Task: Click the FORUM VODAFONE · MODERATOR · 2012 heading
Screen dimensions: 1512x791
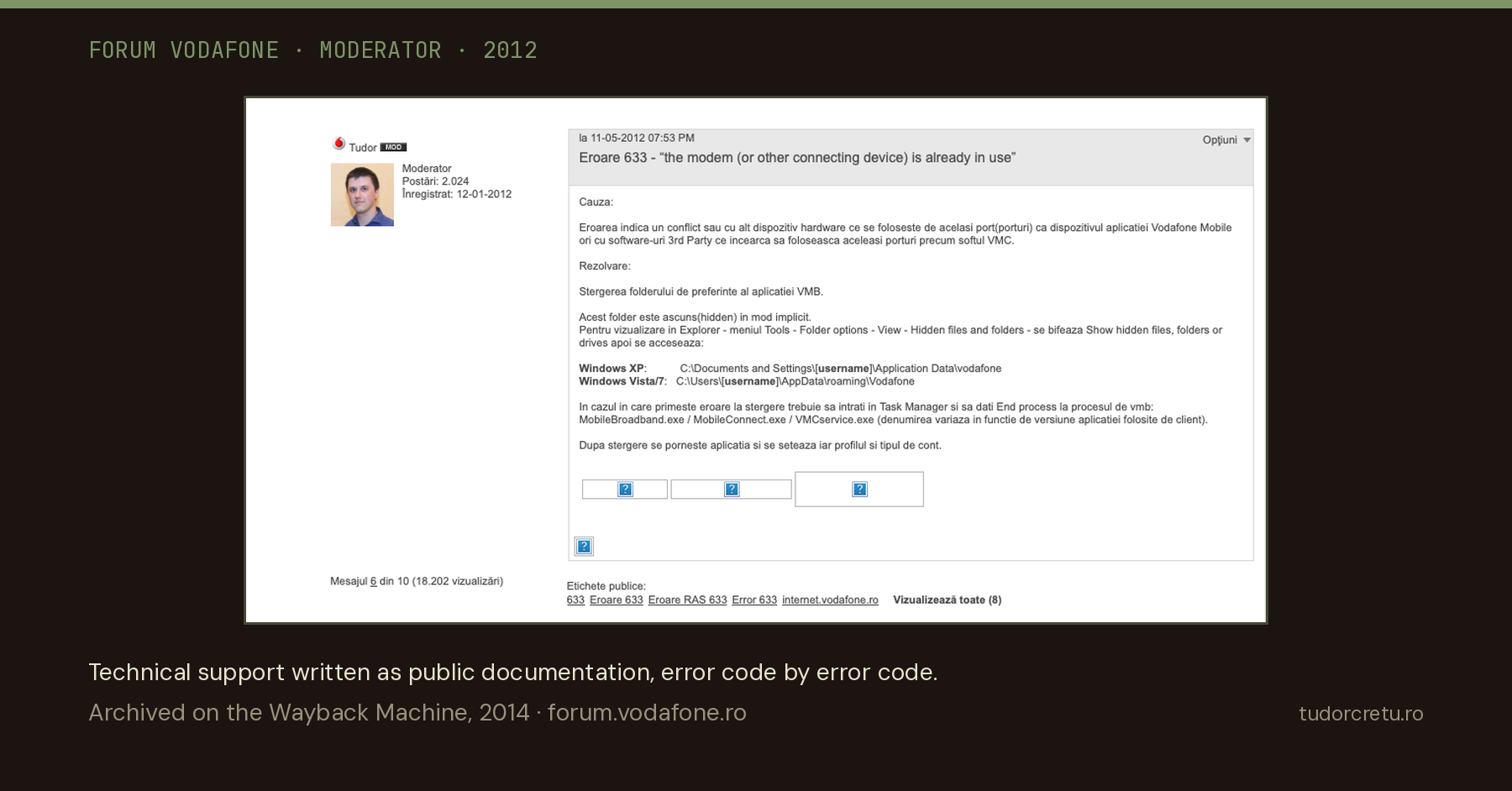Action: tap(312, 50)
